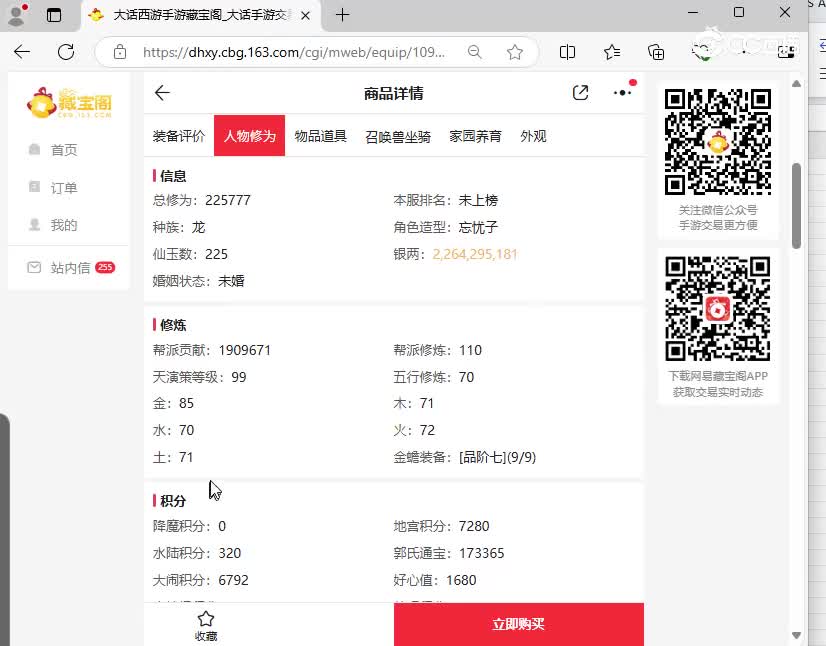Reload the page with the refresh icon
The height and width of the screenshot is (646, 826).
pos(66,52)
